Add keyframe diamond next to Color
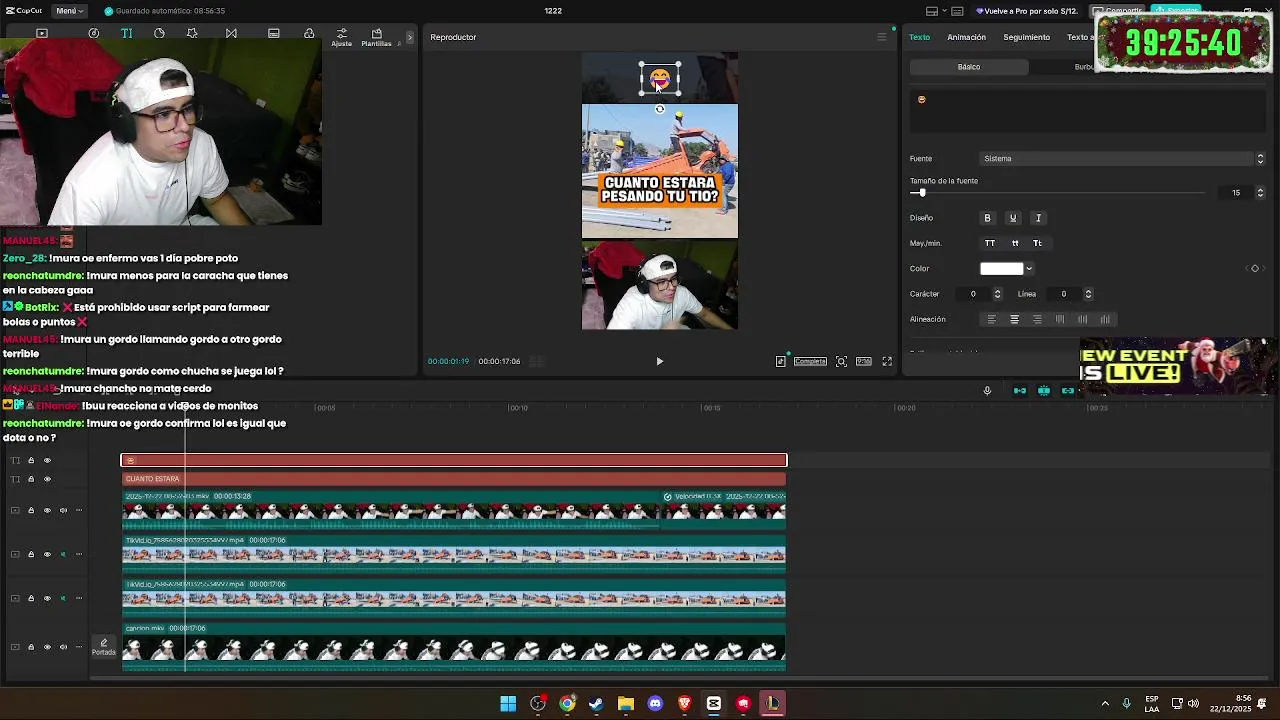Screen dimensions: 1280x720 click(1255, 268)
